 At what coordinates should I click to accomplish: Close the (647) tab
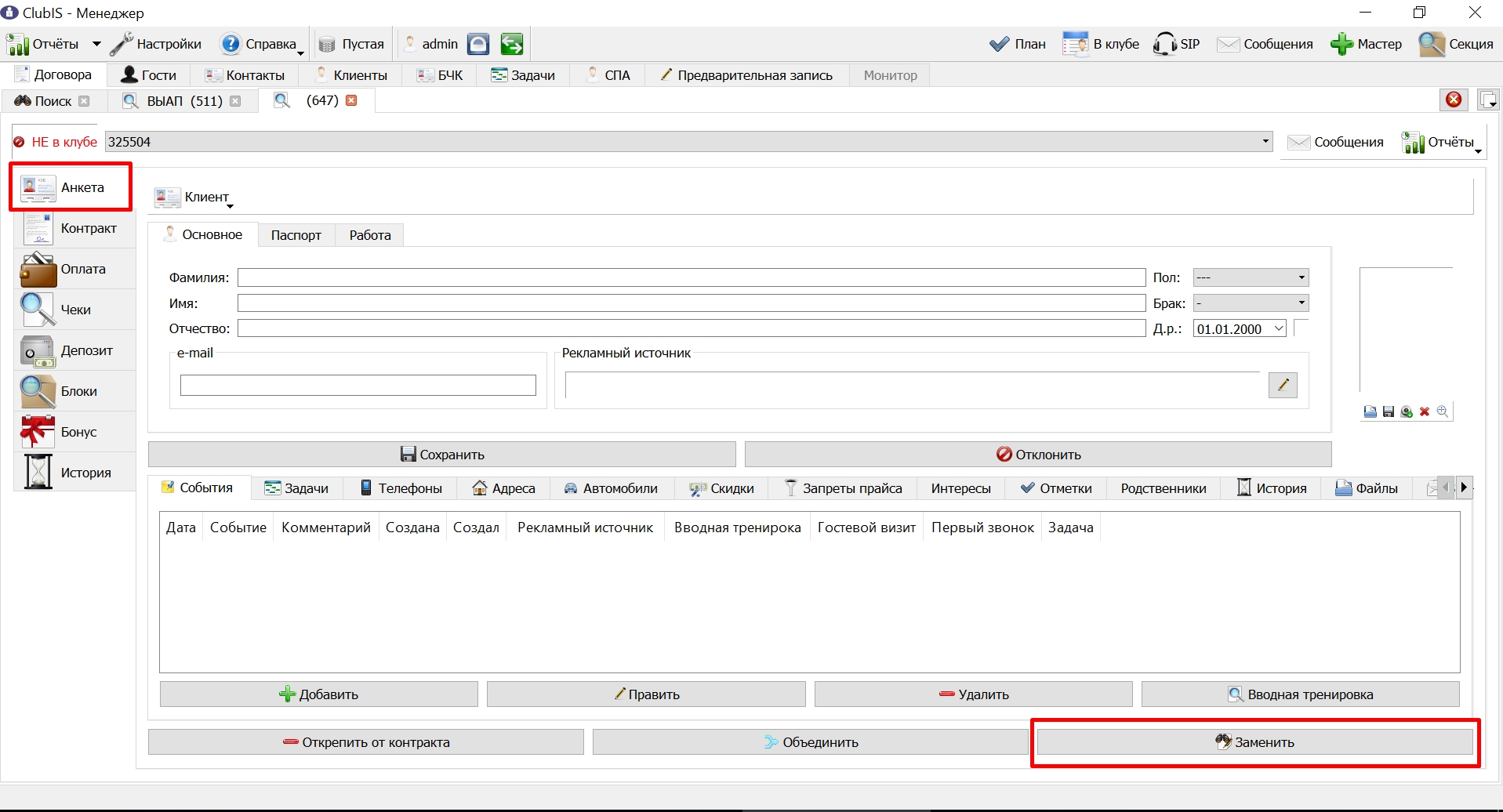point(352,100)
